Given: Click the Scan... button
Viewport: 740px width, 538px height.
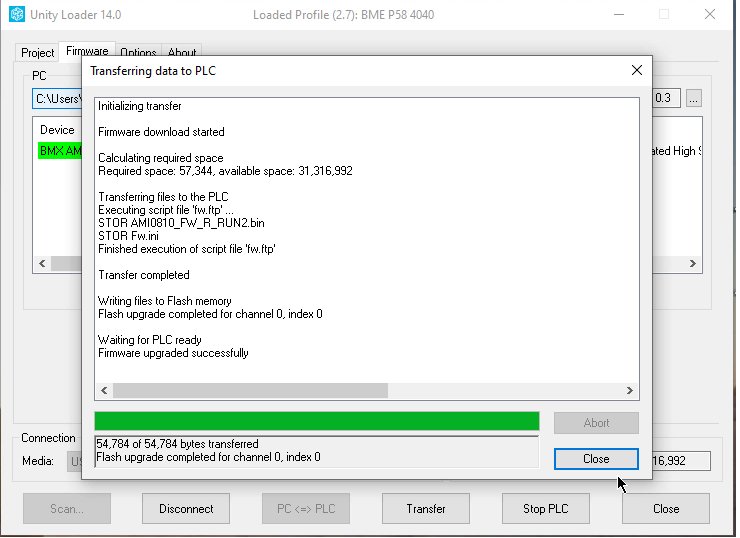Looking at the screenshot, I should click(x=67, y=509).
